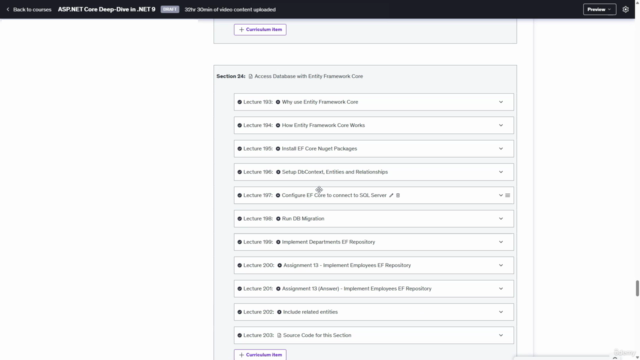Click video icon of Install EF Core Nuget Packages

point(278,149)
